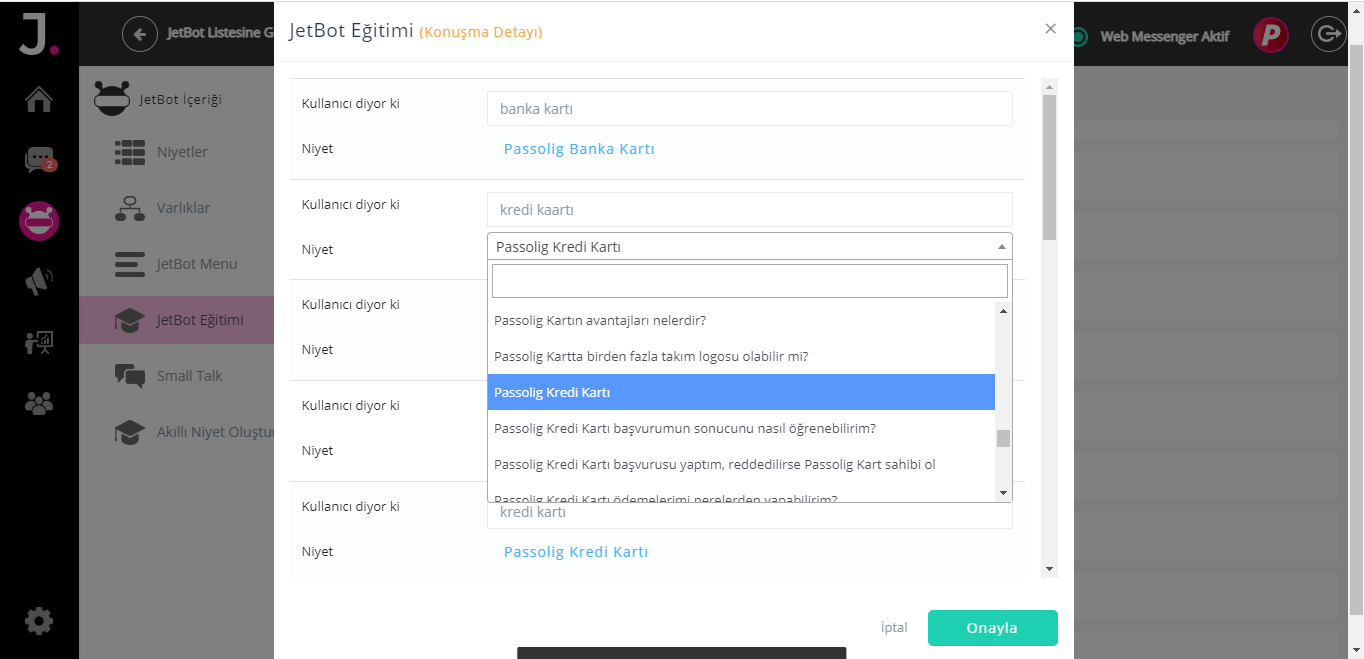The height and width of the screenshot is (659, 1364).
Task: Open the users group icon
Action: [39, 403]
